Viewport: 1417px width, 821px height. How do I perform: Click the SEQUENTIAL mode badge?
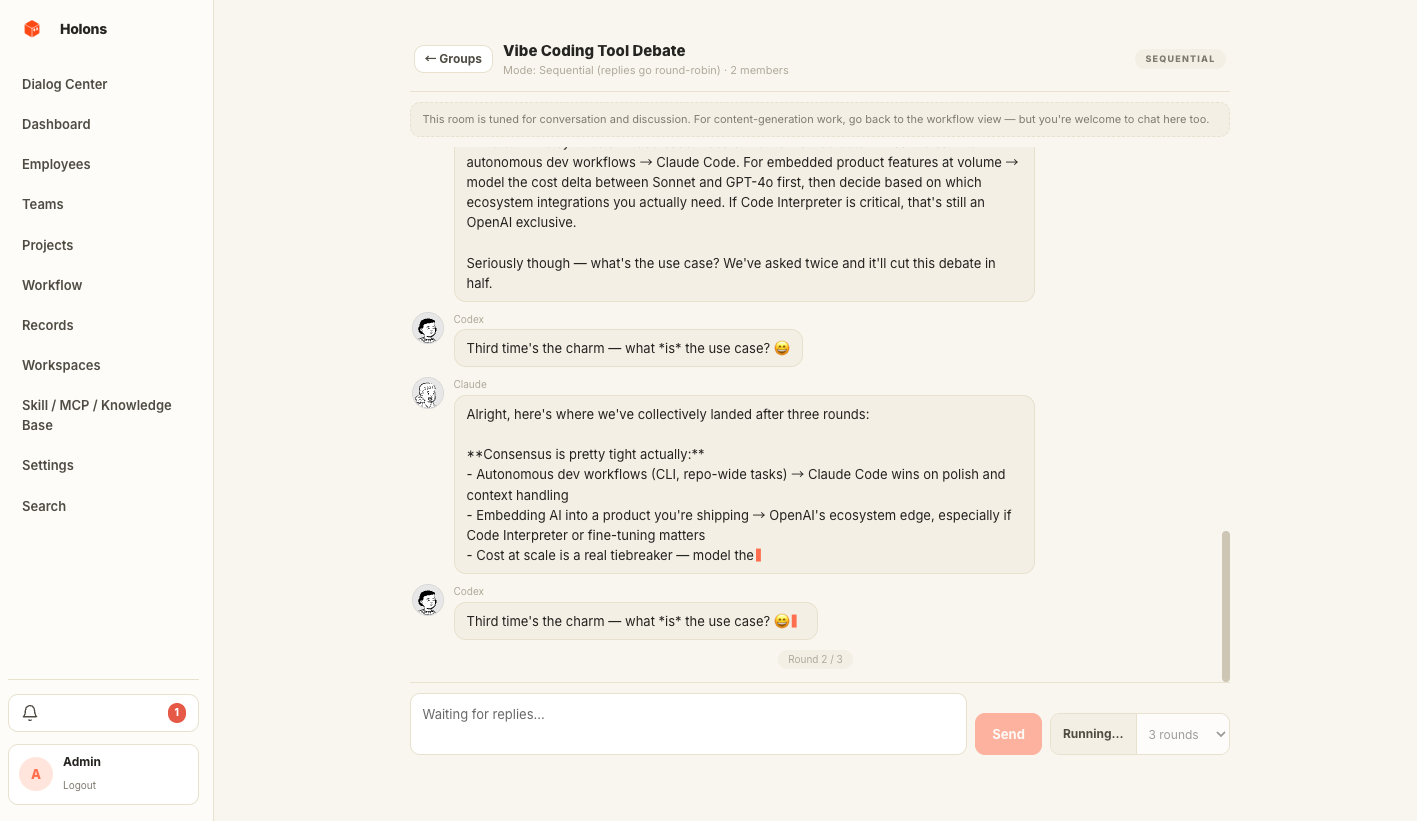click(1179, 59)
